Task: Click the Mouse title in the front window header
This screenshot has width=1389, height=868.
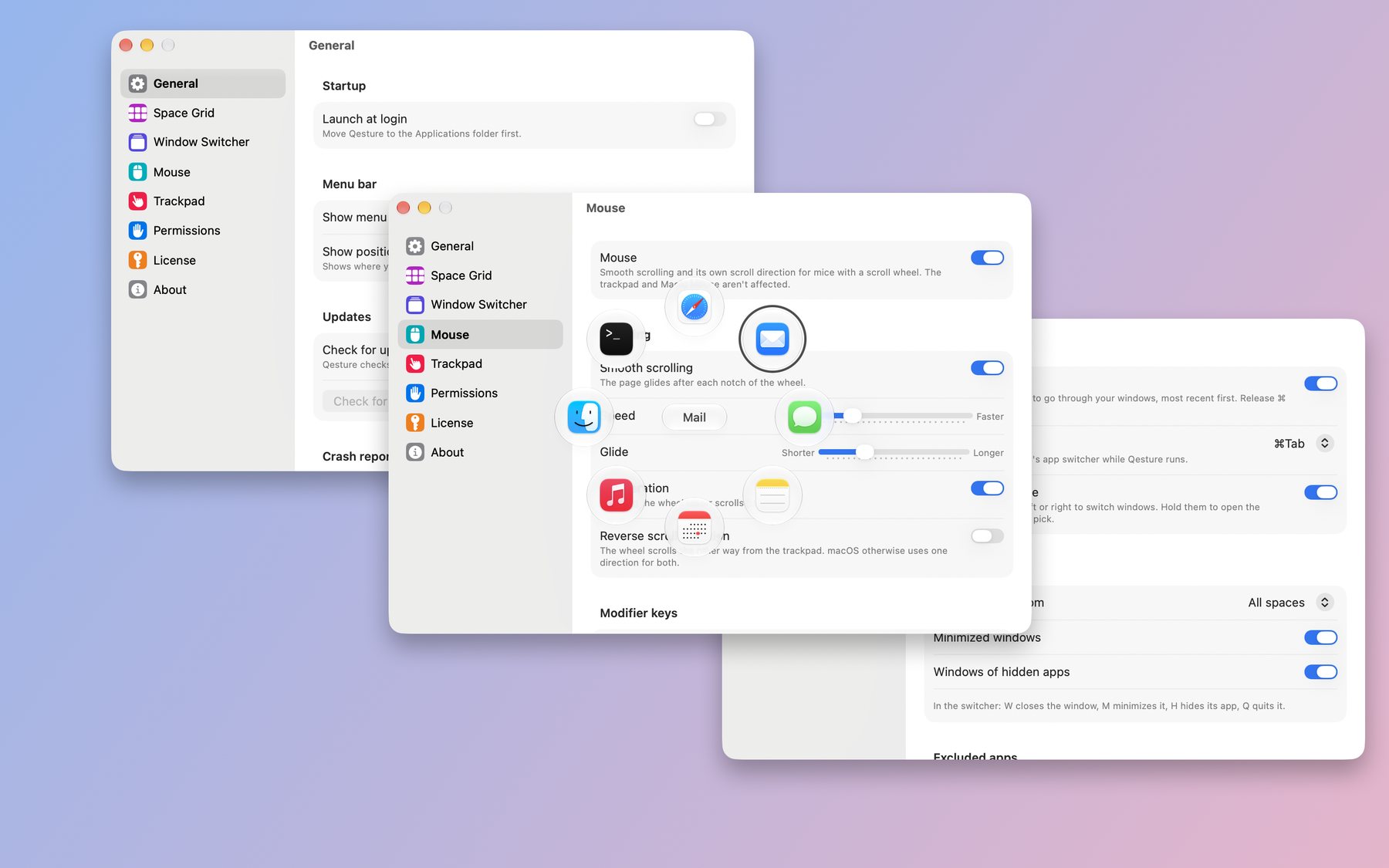Action: coord(606,208)
